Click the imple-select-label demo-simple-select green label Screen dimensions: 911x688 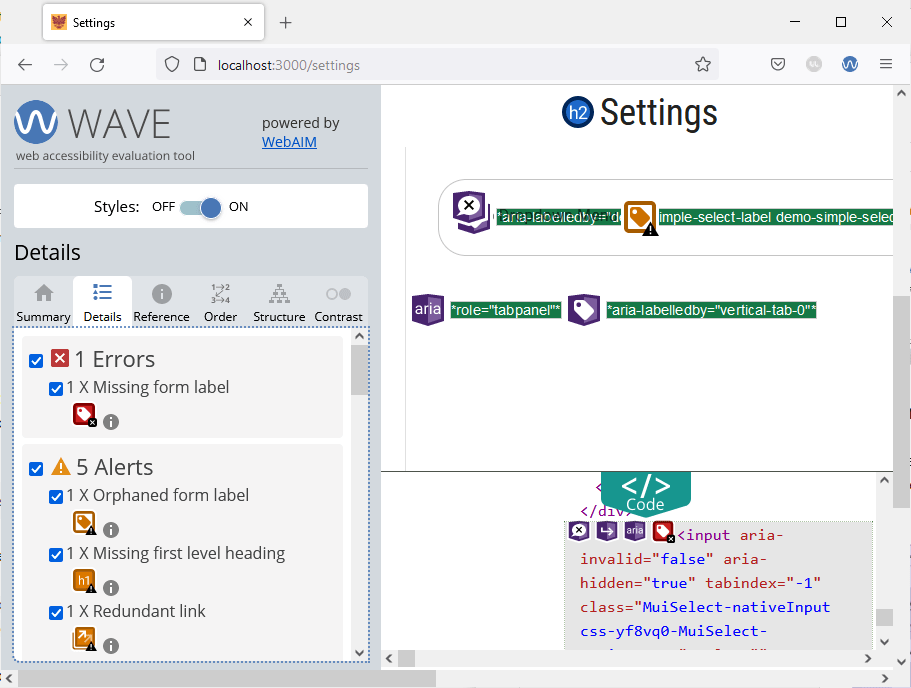point(776,217)
